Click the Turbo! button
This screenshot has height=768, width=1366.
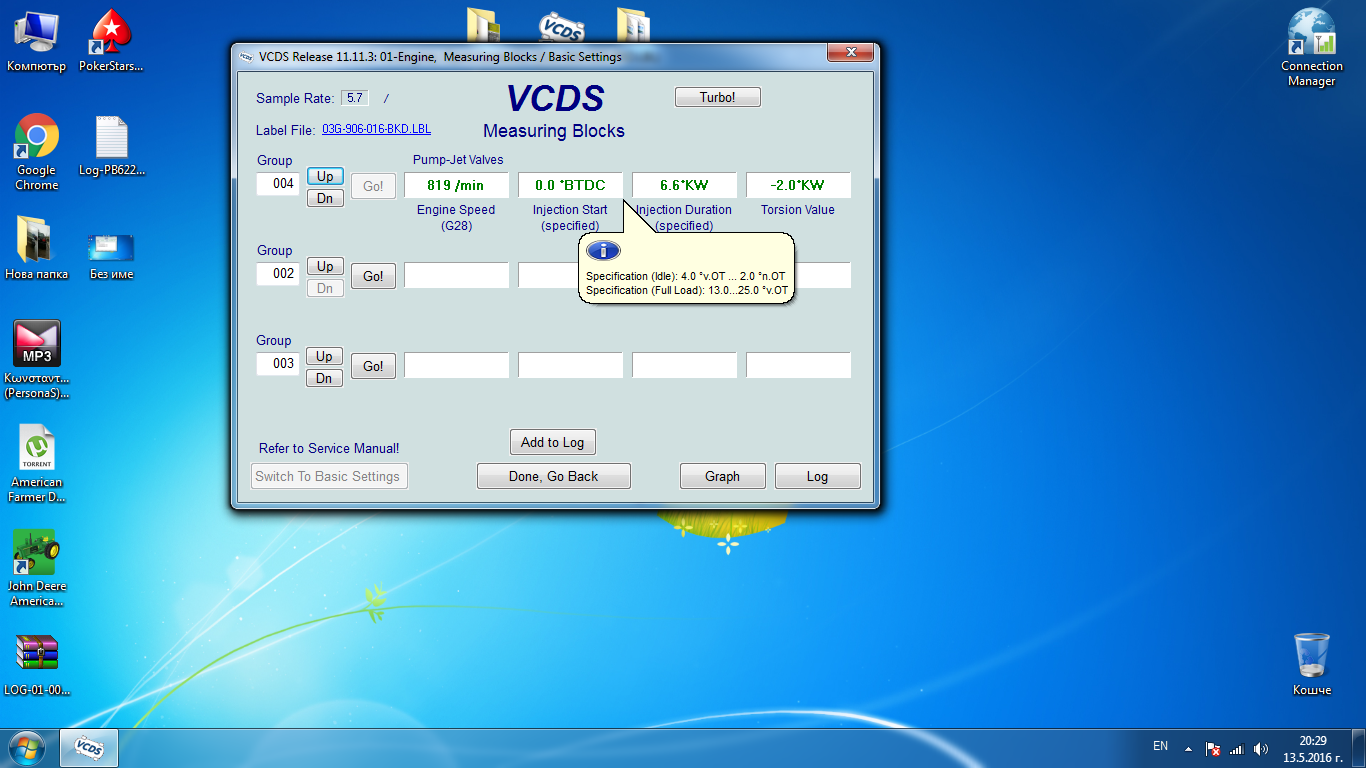[717, 97]
